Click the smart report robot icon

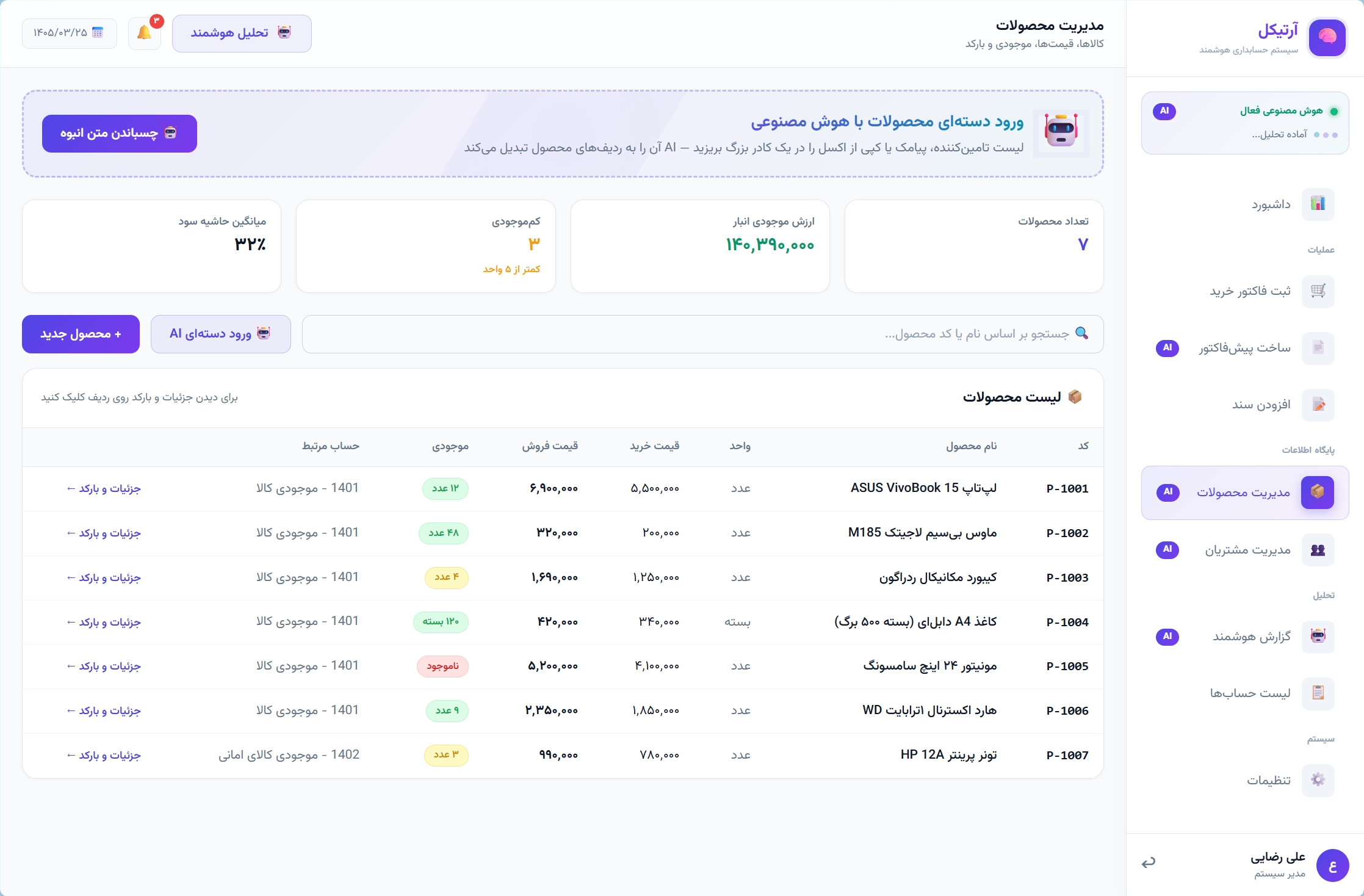point(1318,637)
